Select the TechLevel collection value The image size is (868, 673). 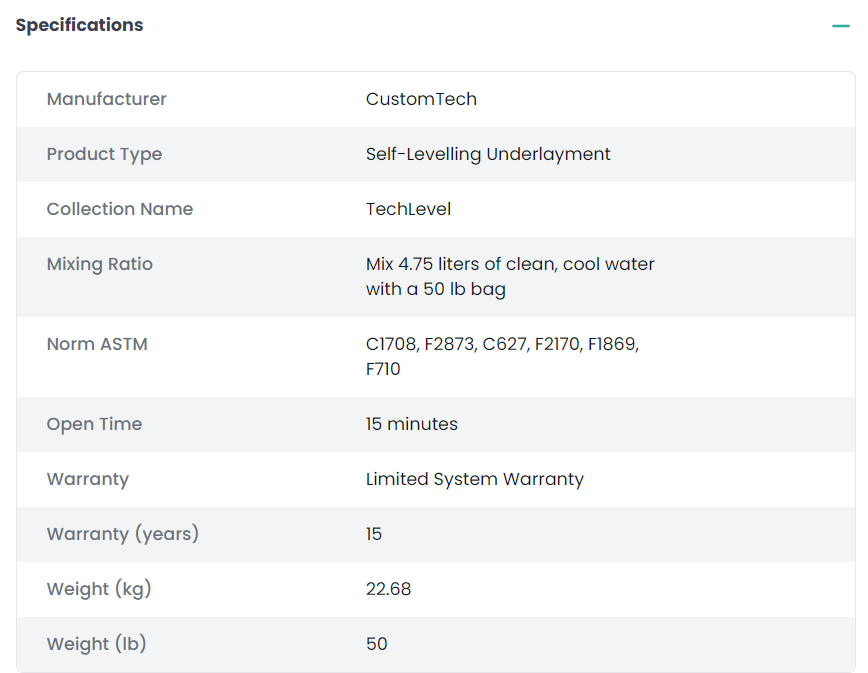pyautogui.click(x=408, y=209)
